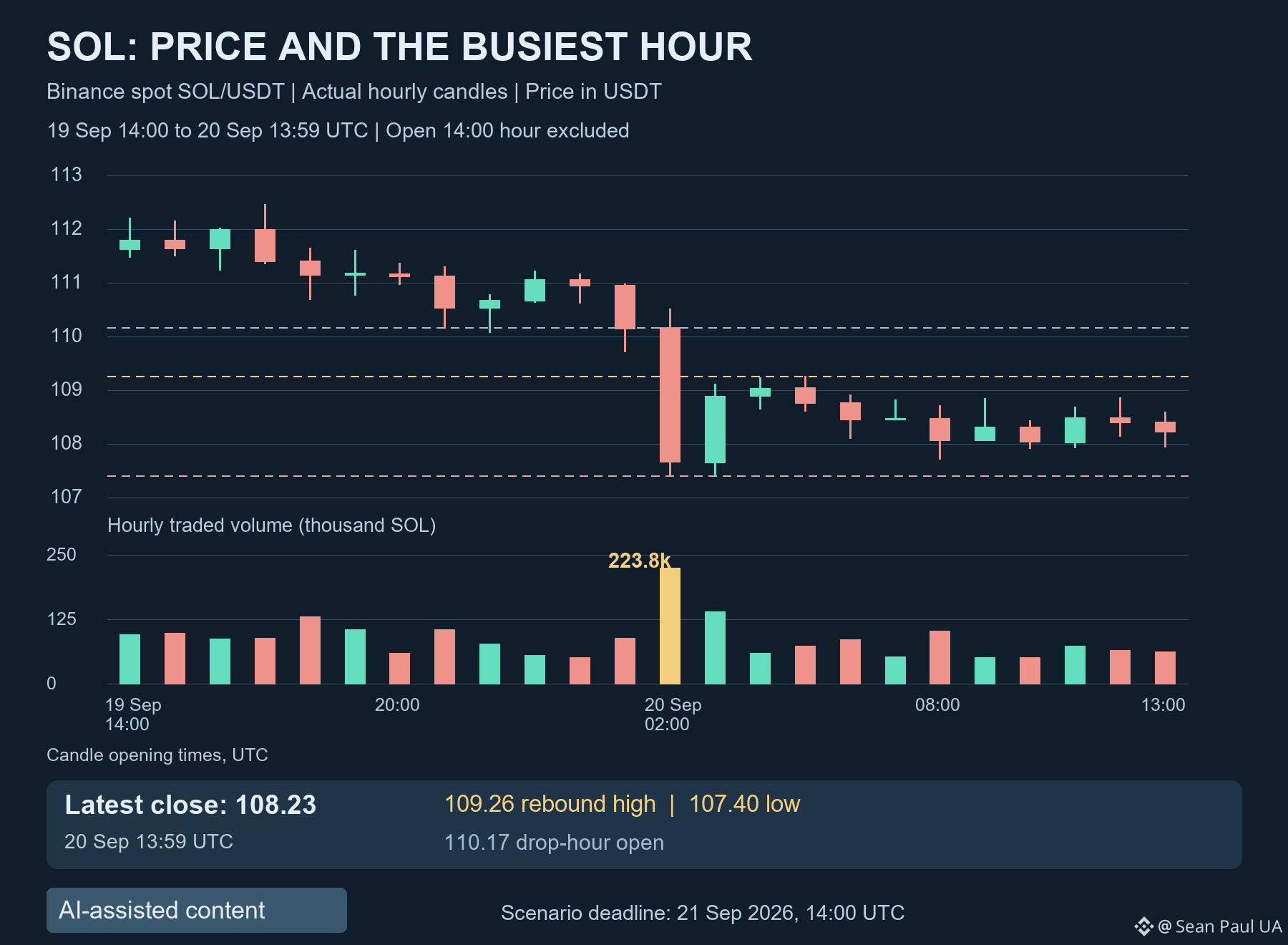
Task: Click the Scenario deadline text
Action: 703,913
